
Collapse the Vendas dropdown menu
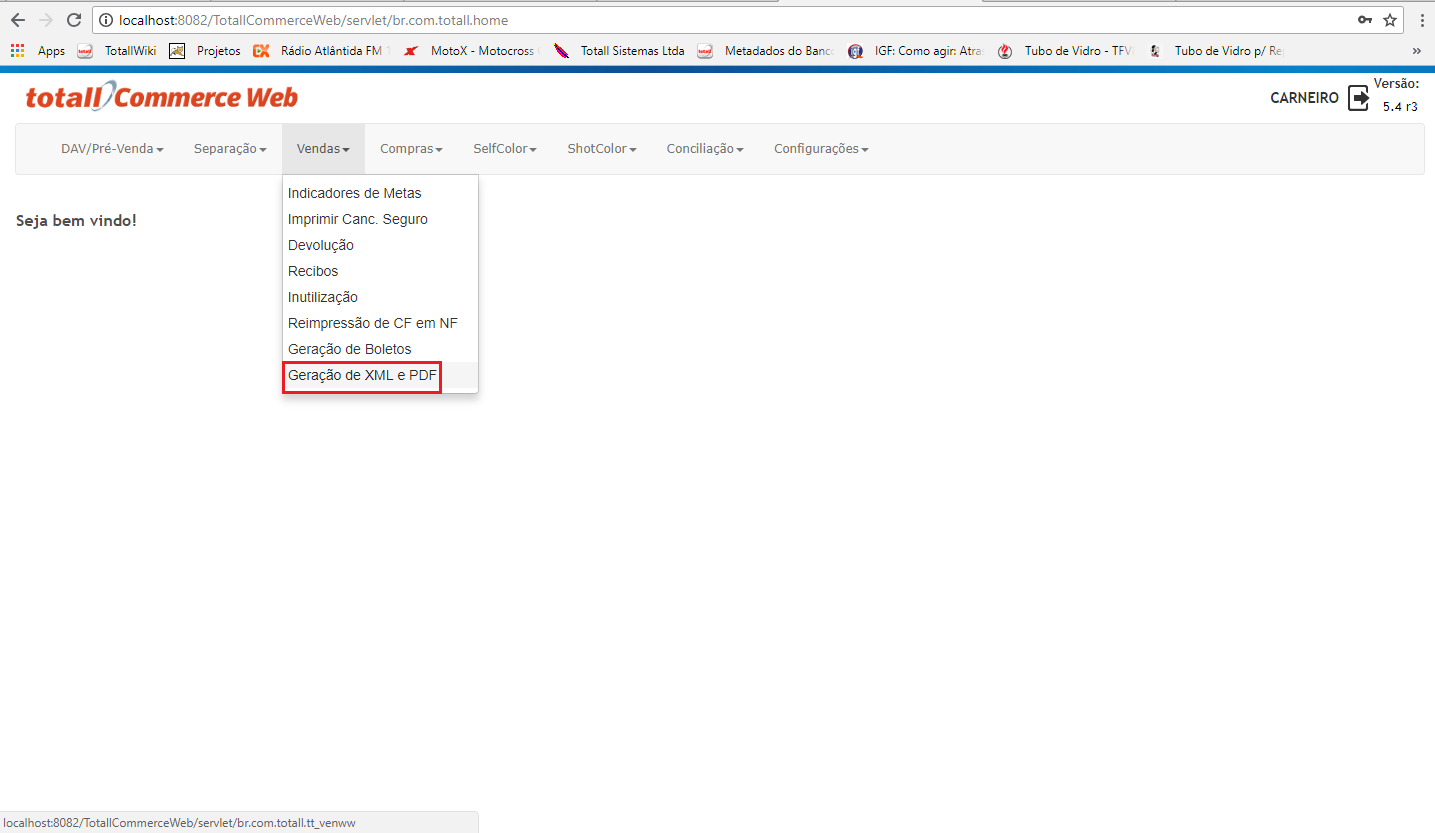323,149
